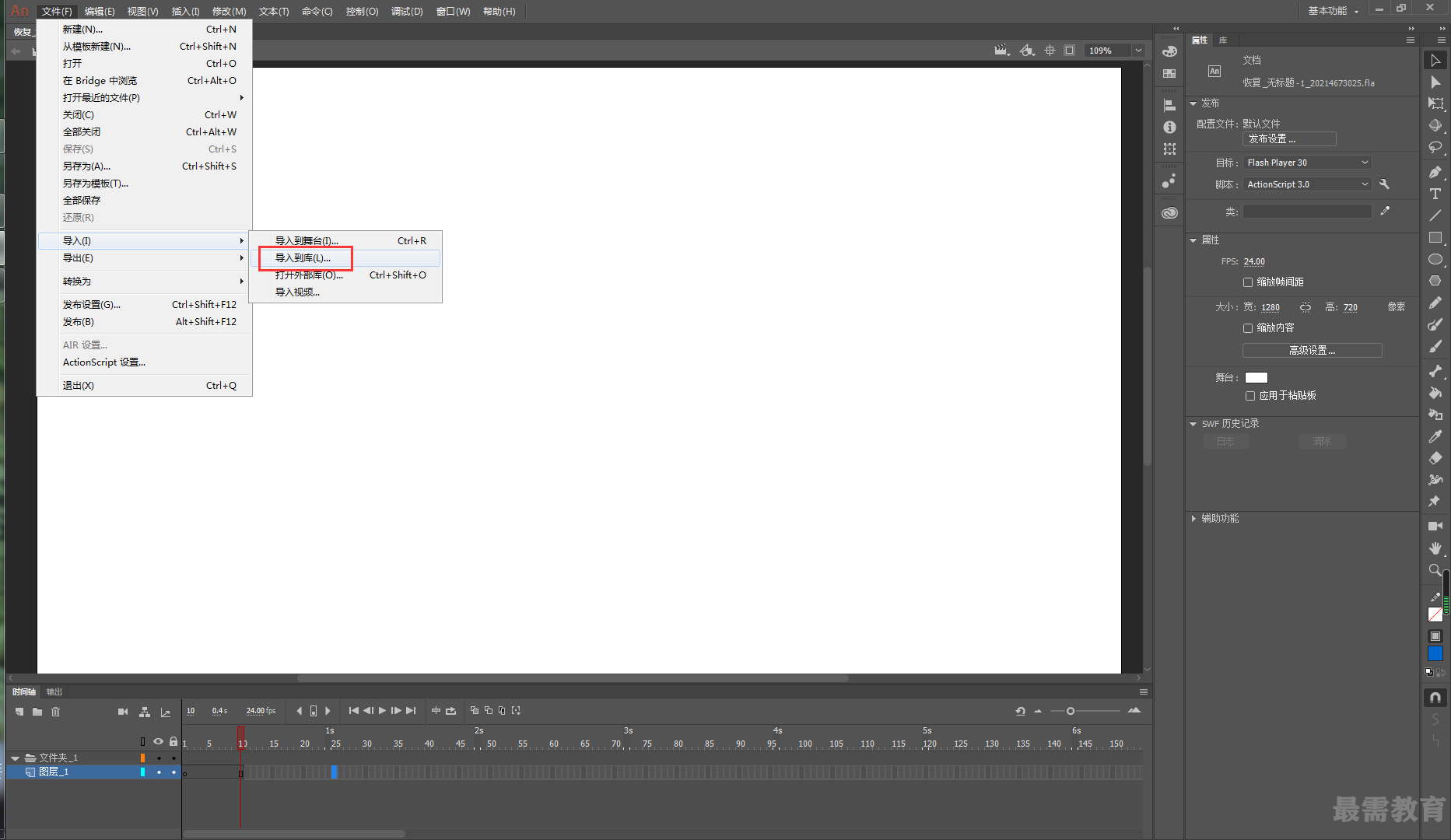
Task: Open the Color palette panel icon
Action: tap(1169, 51)
